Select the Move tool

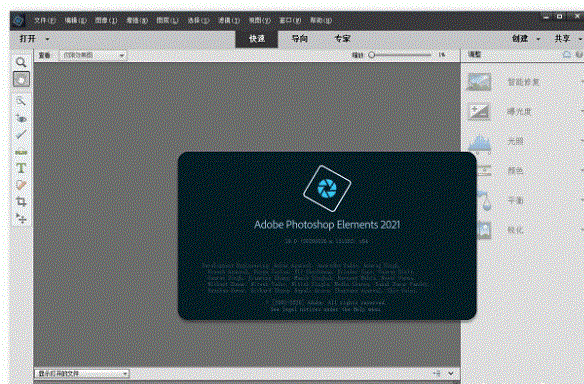pyautogui.click(x=21, y=218)
